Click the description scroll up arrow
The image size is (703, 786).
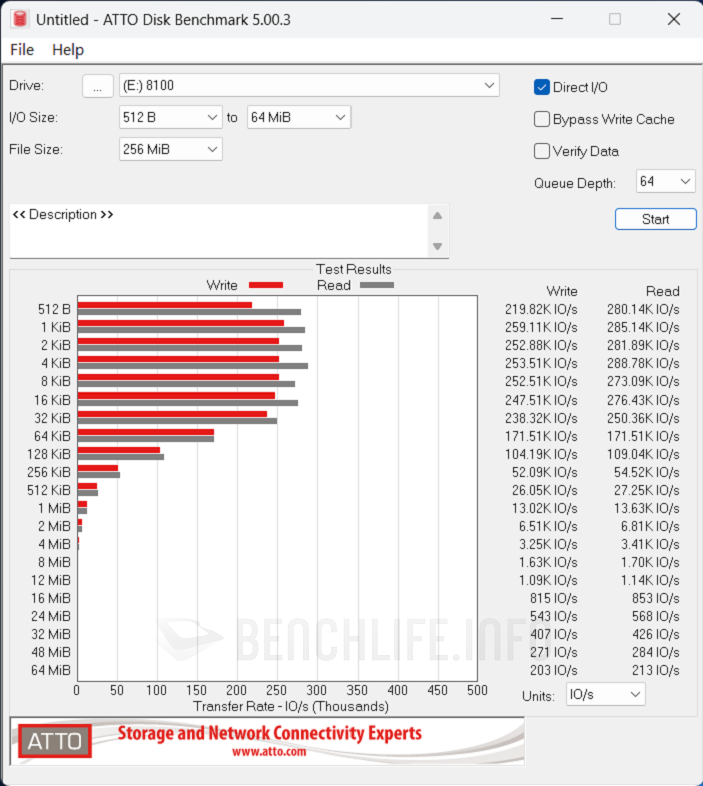(x=437, y=216)
